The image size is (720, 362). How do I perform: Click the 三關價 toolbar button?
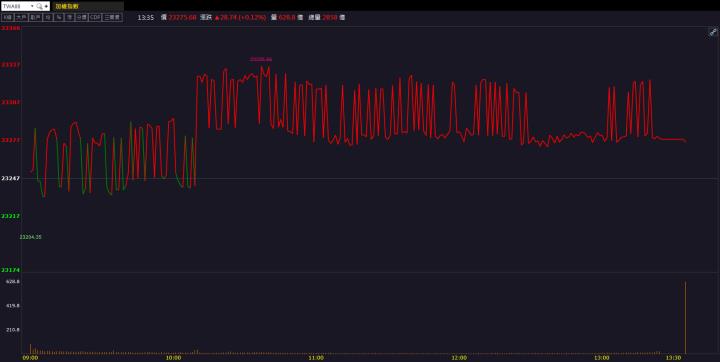point(112,17)
